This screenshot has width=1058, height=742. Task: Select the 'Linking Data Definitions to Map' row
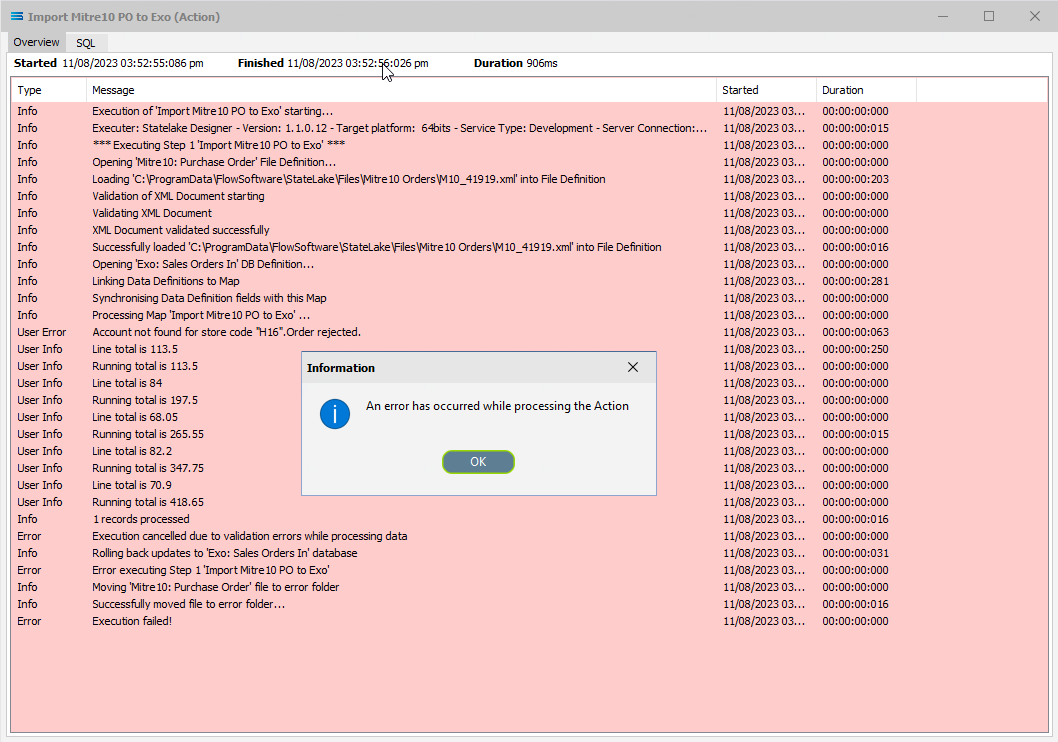529,281
